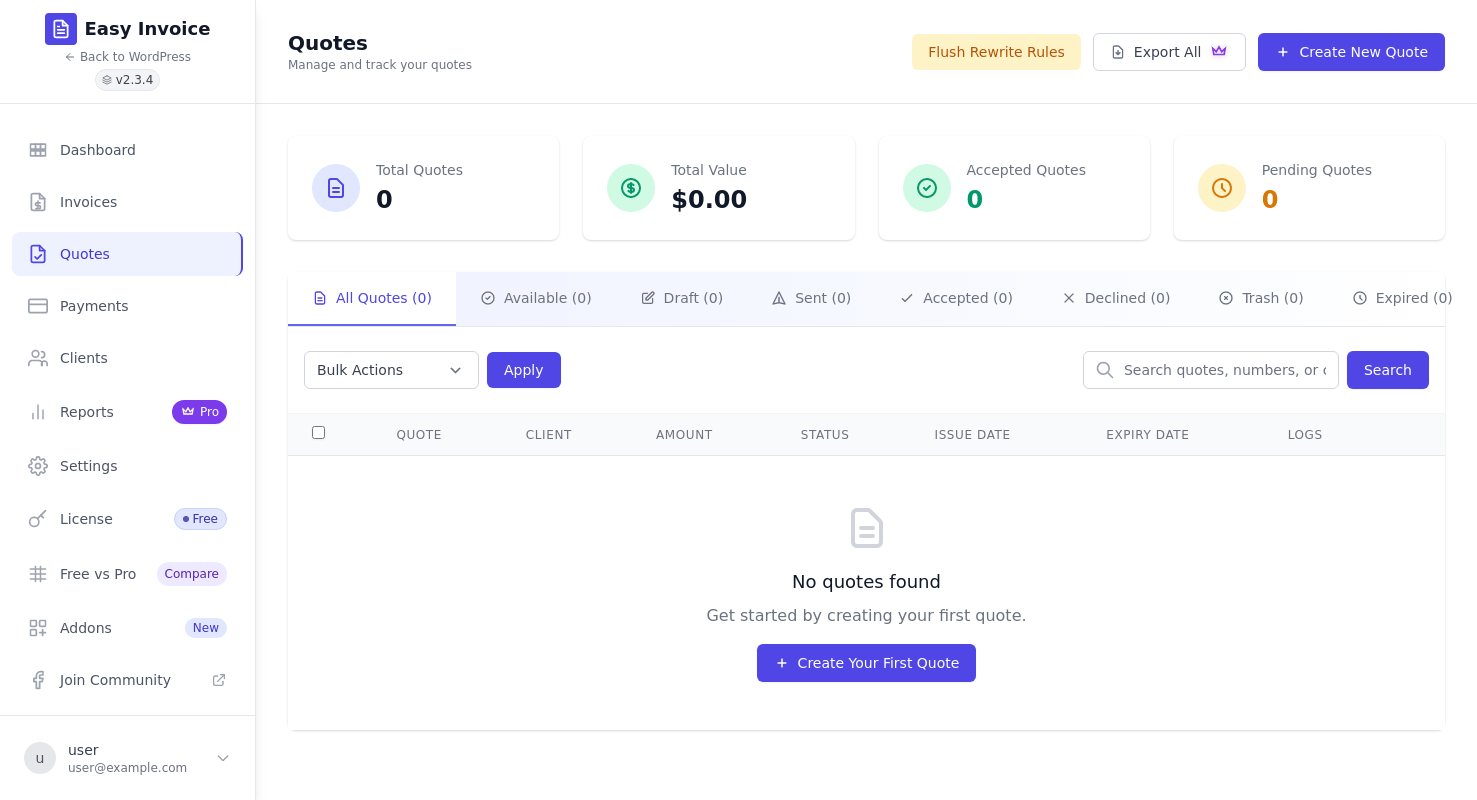Switch to the Draft (0) tab

[682, 298]
